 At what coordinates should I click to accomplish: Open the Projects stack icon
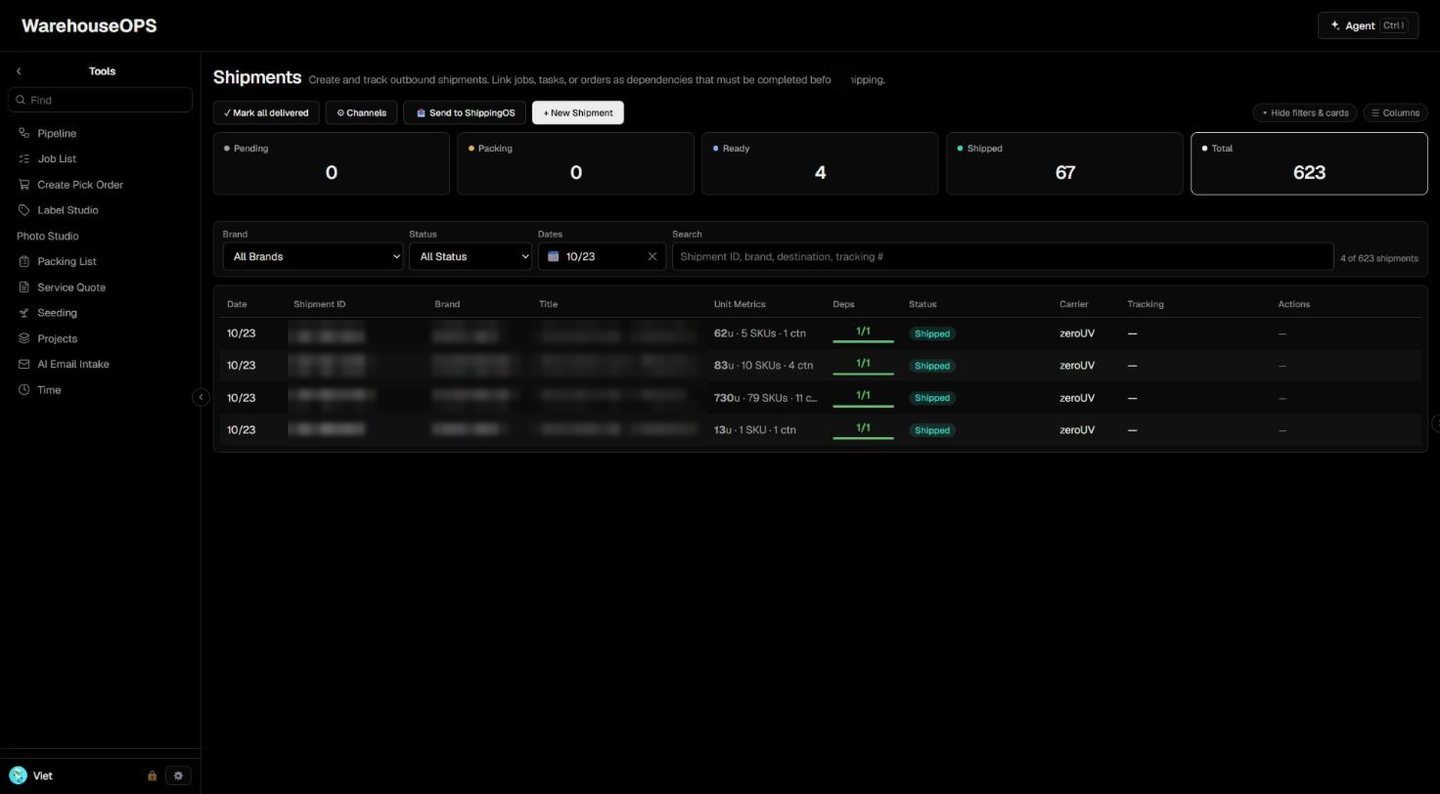click(24, 338)
